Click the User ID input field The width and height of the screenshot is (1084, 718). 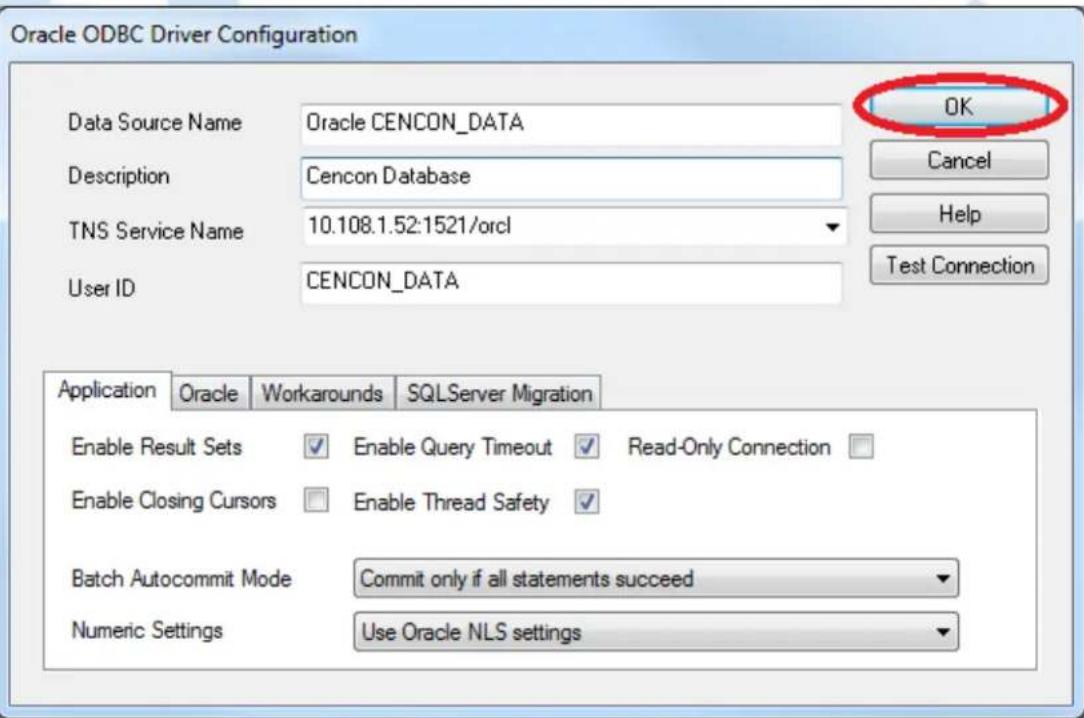point(572,283)
